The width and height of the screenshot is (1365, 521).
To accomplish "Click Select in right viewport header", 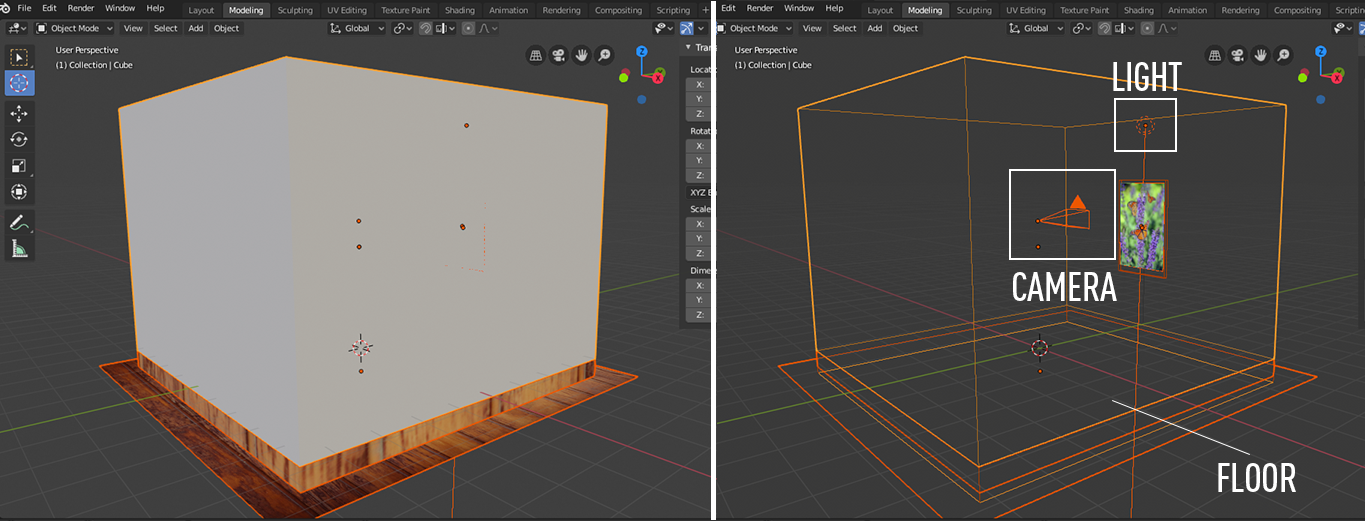I will pyautogui.click(x=845, y=28).
